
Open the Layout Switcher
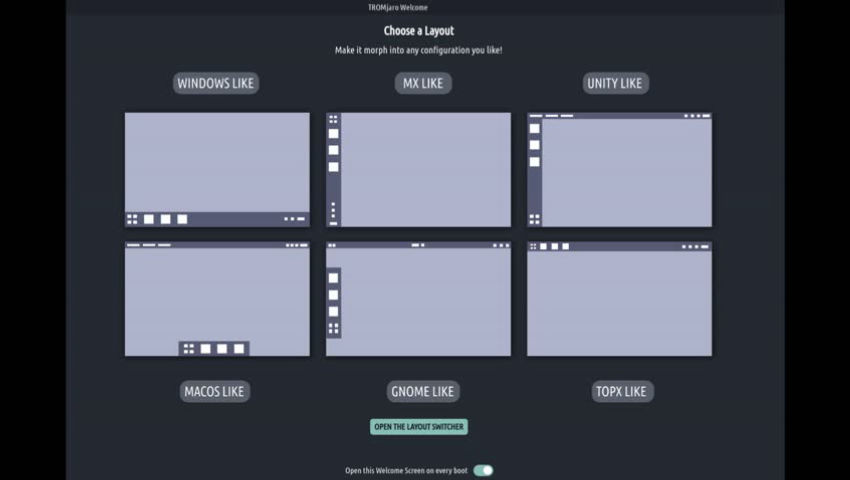(418, 427)
